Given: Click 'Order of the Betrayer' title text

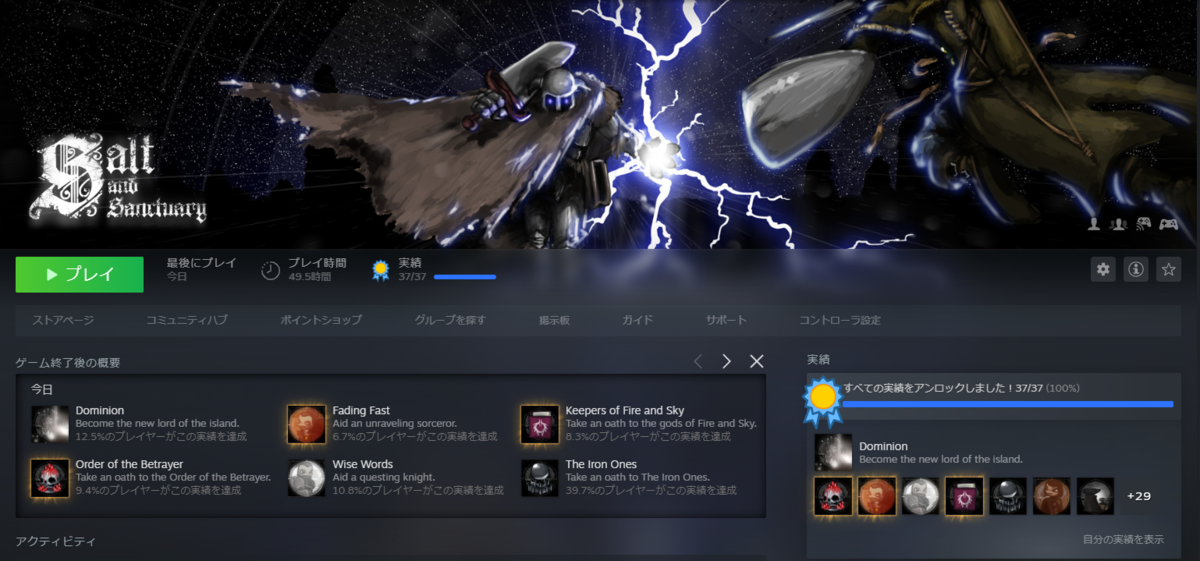Looking at the screenshot, I should 129,464.
